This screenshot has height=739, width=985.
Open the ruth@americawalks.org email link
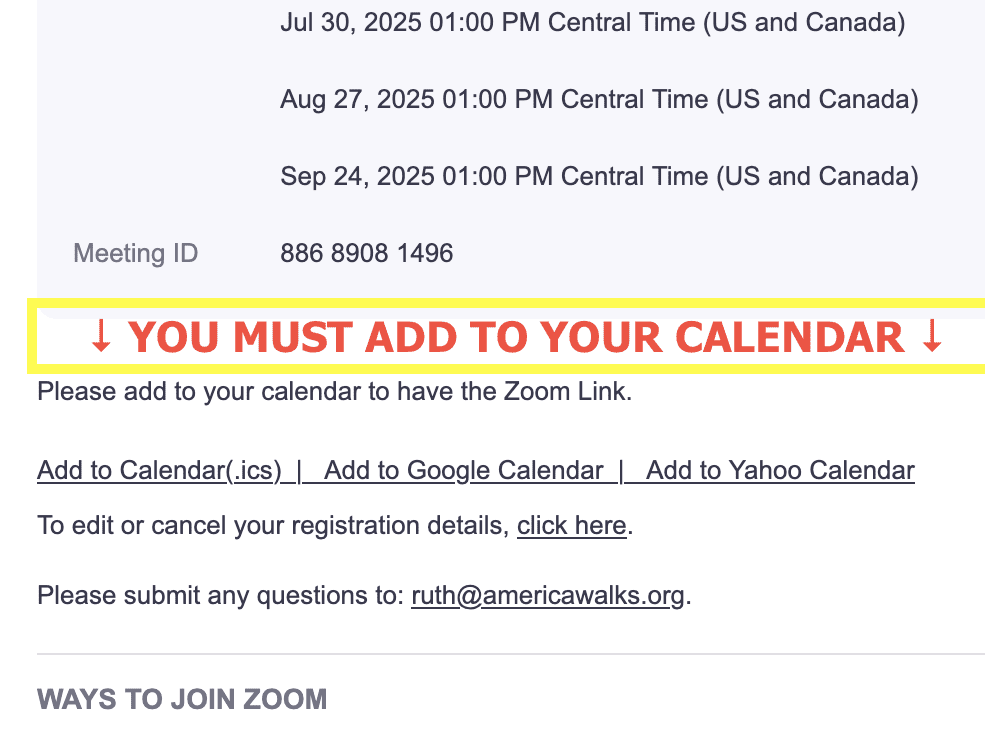coord(548,595)
